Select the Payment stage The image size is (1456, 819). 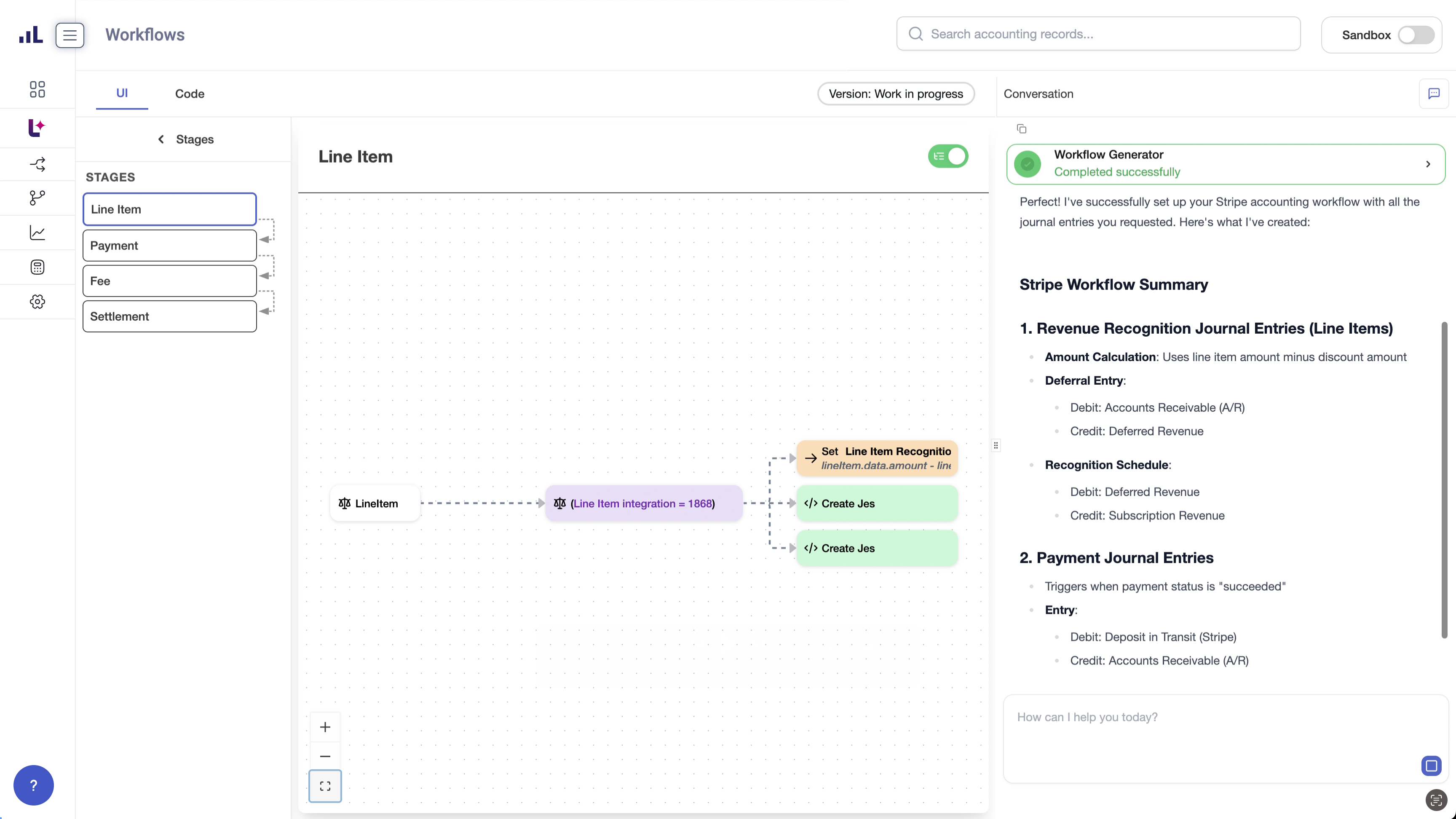[x=169, y=245]
